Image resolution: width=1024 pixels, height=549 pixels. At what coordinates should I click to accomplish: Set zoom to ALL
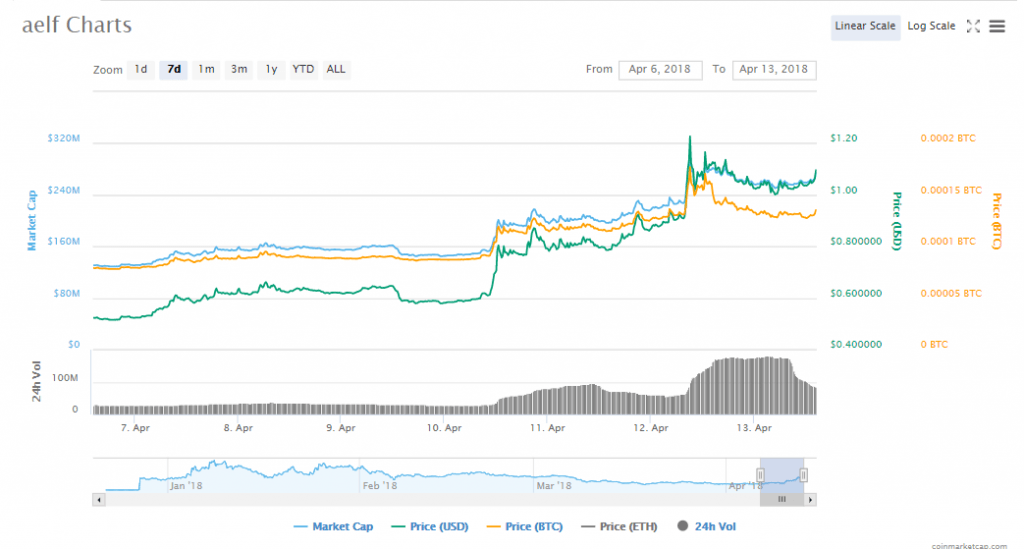pyautogui.click(x=336, y=69)
